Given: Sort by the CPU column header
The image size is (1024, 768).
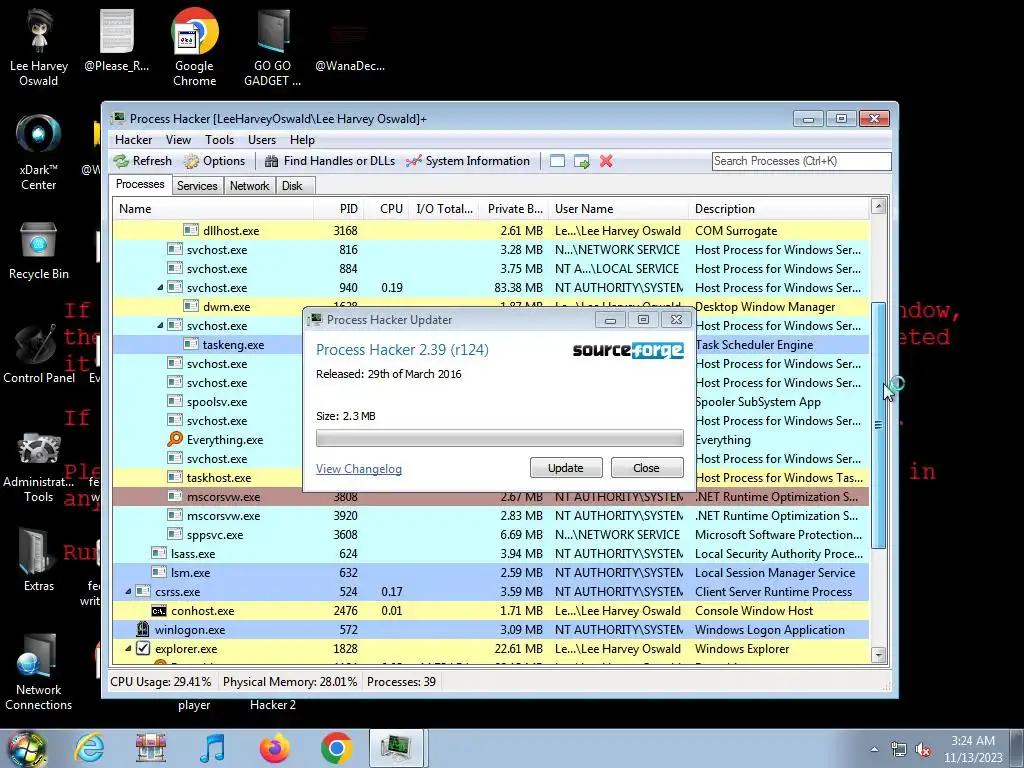Looking at the screenshot, I should (x=387, y=209).
